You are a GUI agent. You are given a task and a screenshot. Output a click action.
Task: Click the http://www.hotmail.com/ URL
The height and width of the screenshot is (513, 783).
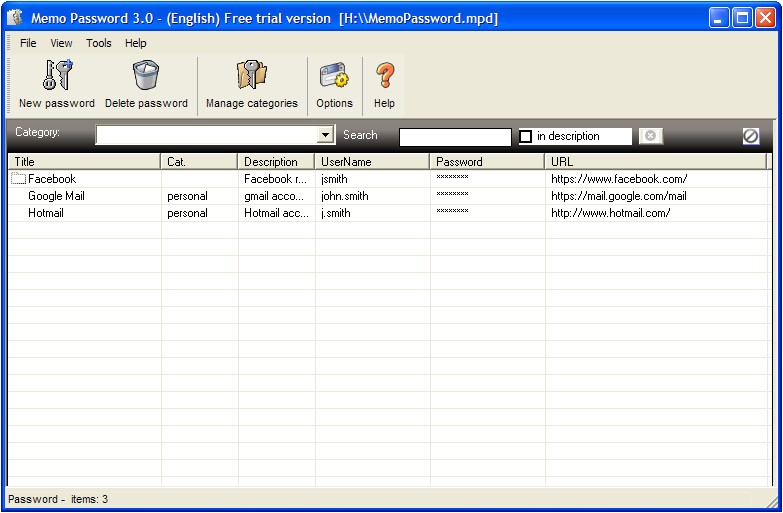(610, 213)
